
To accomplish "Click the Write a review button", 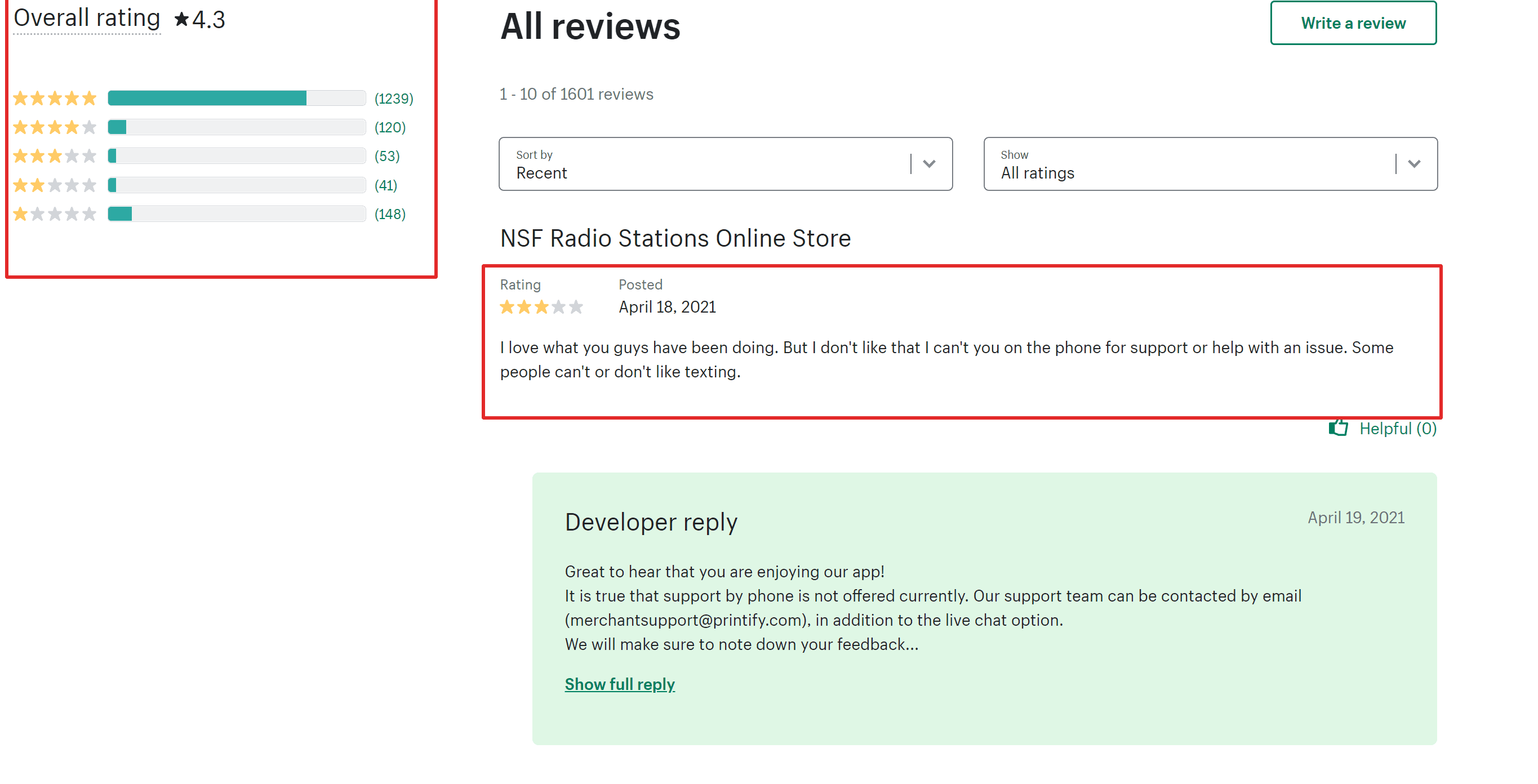I will coord(1353,23).
